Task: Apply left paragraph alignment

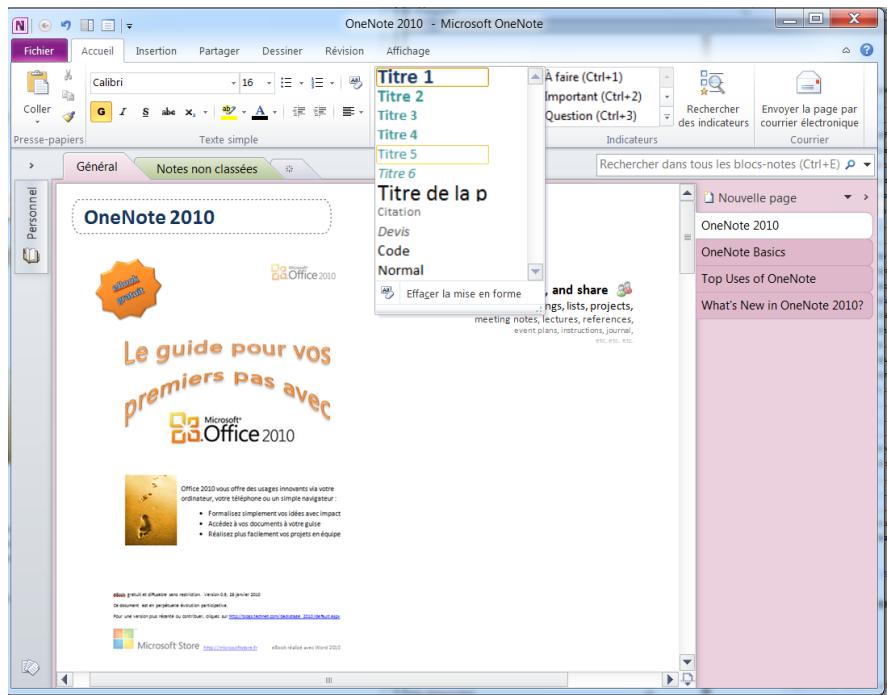Action: pos(348,112)
